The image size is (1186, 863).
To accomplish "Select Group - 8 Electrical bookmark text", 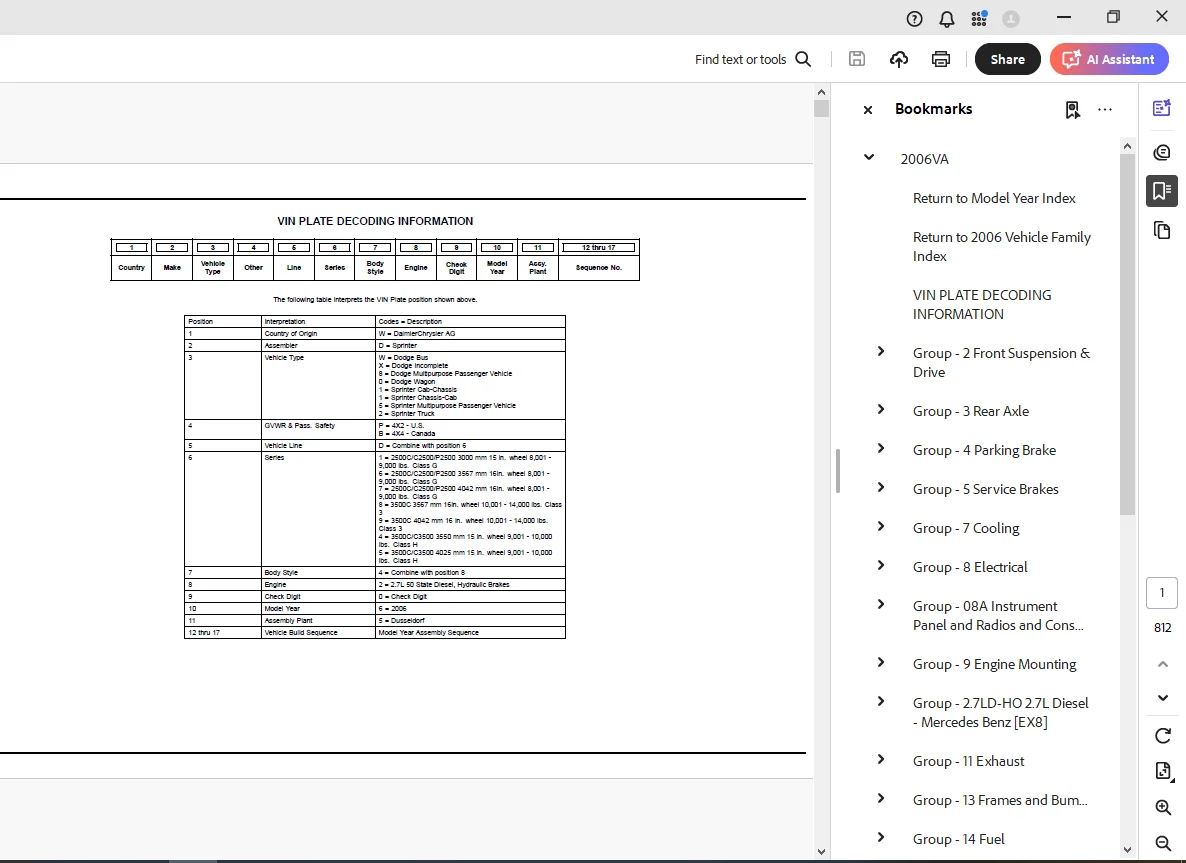I will 970,567.
